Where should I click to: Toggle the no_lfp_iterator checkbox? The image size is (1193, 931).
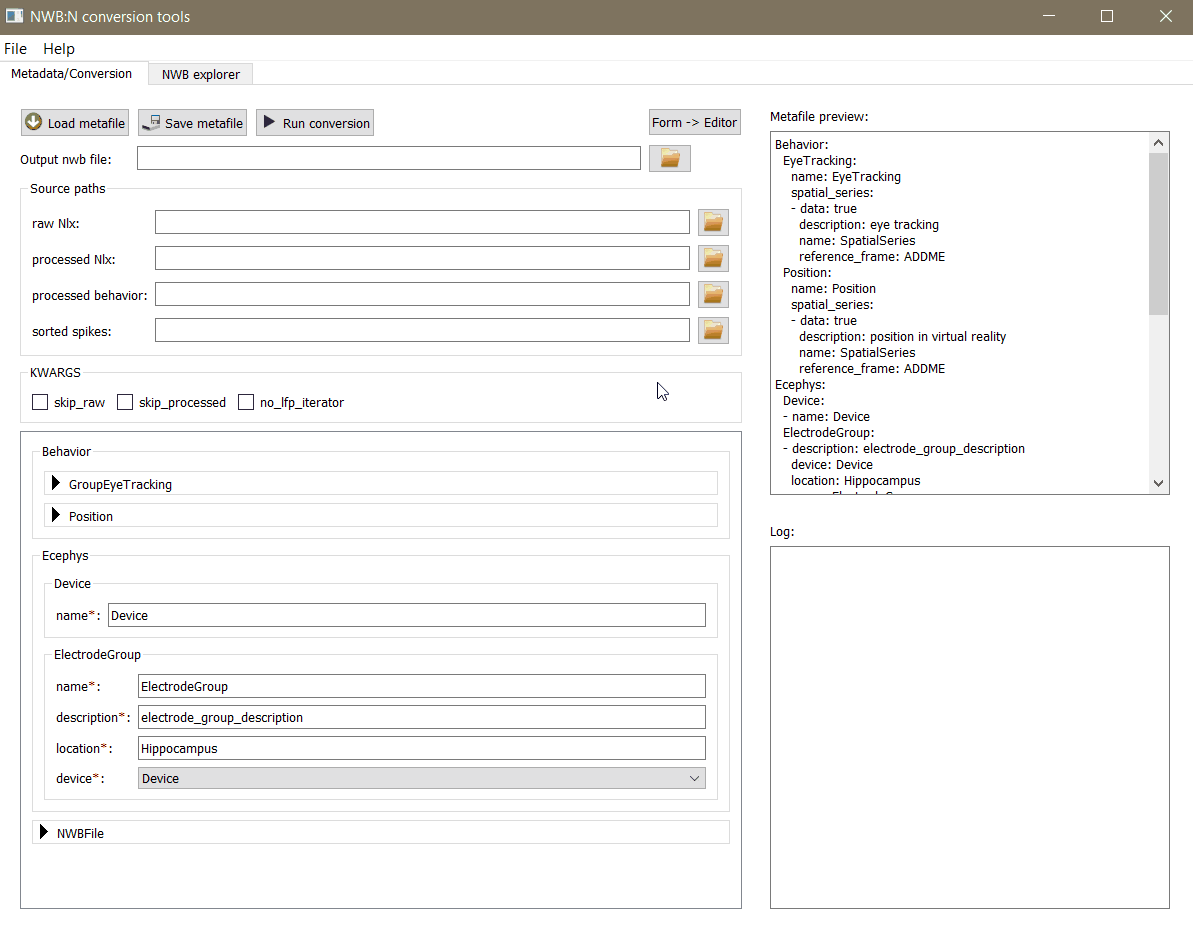tap(246, 402)
